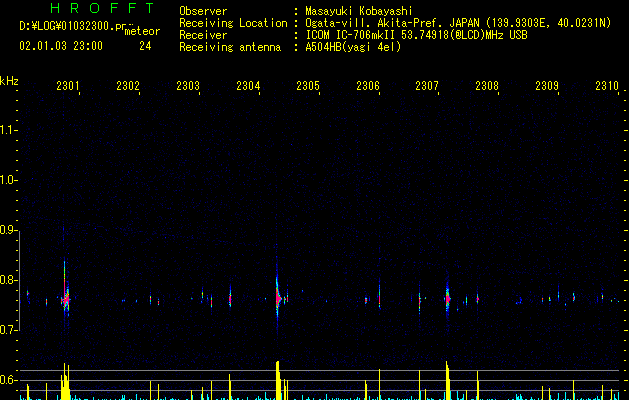Click the date stamp 02.01.03 23:00
This screenshot has width=629, height=400.
(x=61, y=46)
